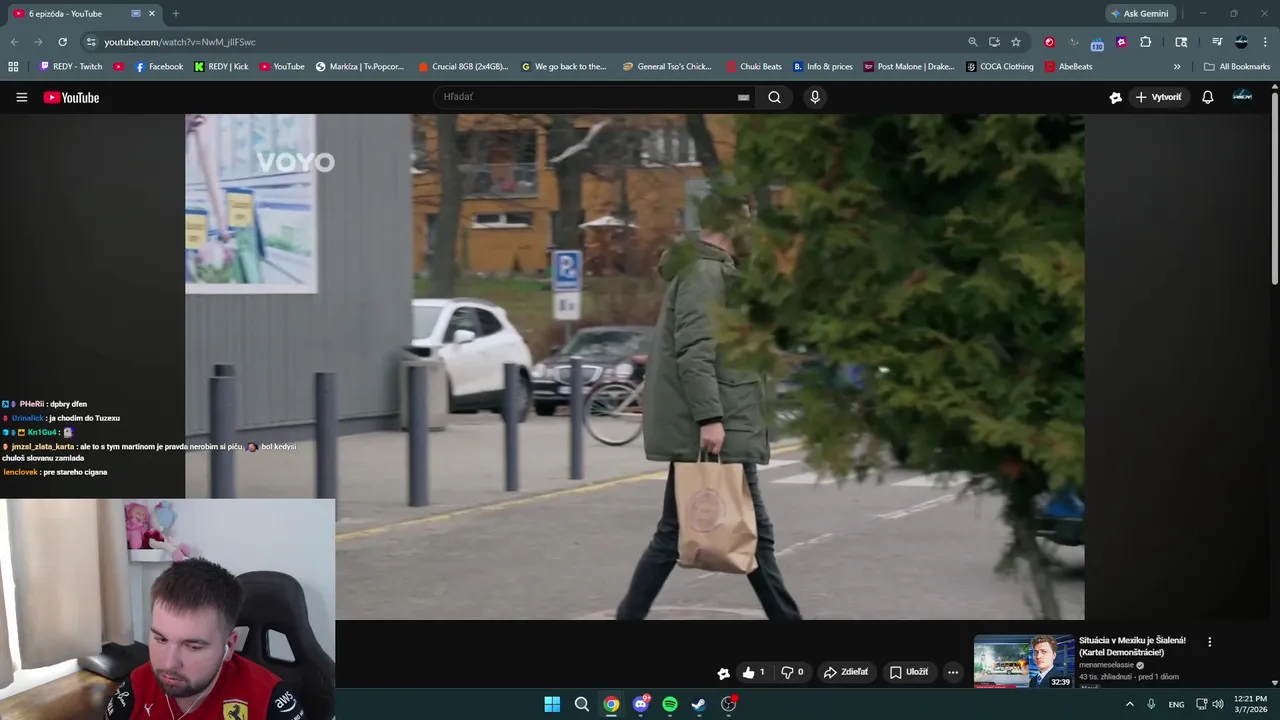Open the on-screen keyboard icon in the search box
The image size is (1280, 720).
coord(743,97)
